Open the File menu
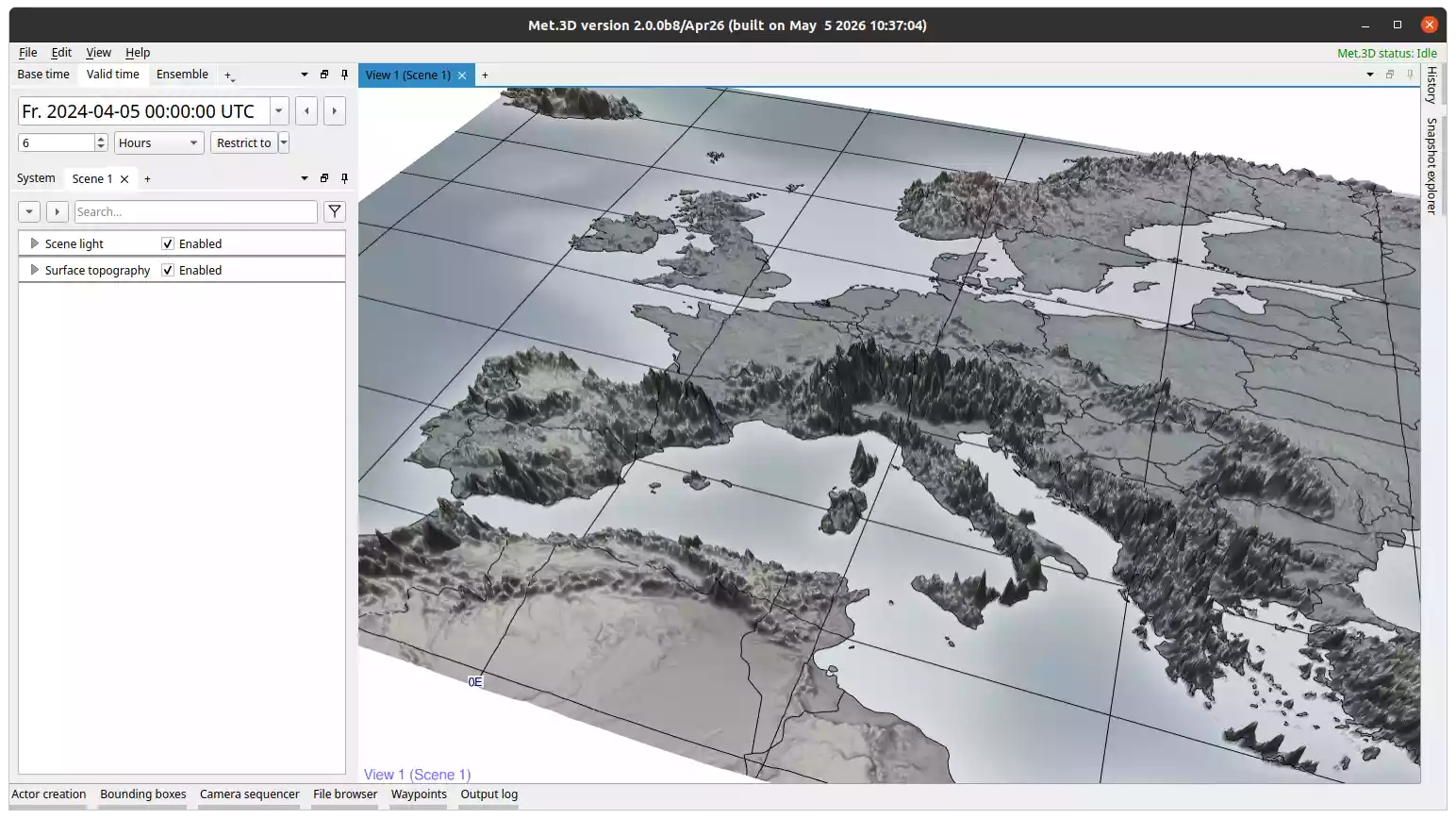 pyautogui.click(x=28, y=53)
